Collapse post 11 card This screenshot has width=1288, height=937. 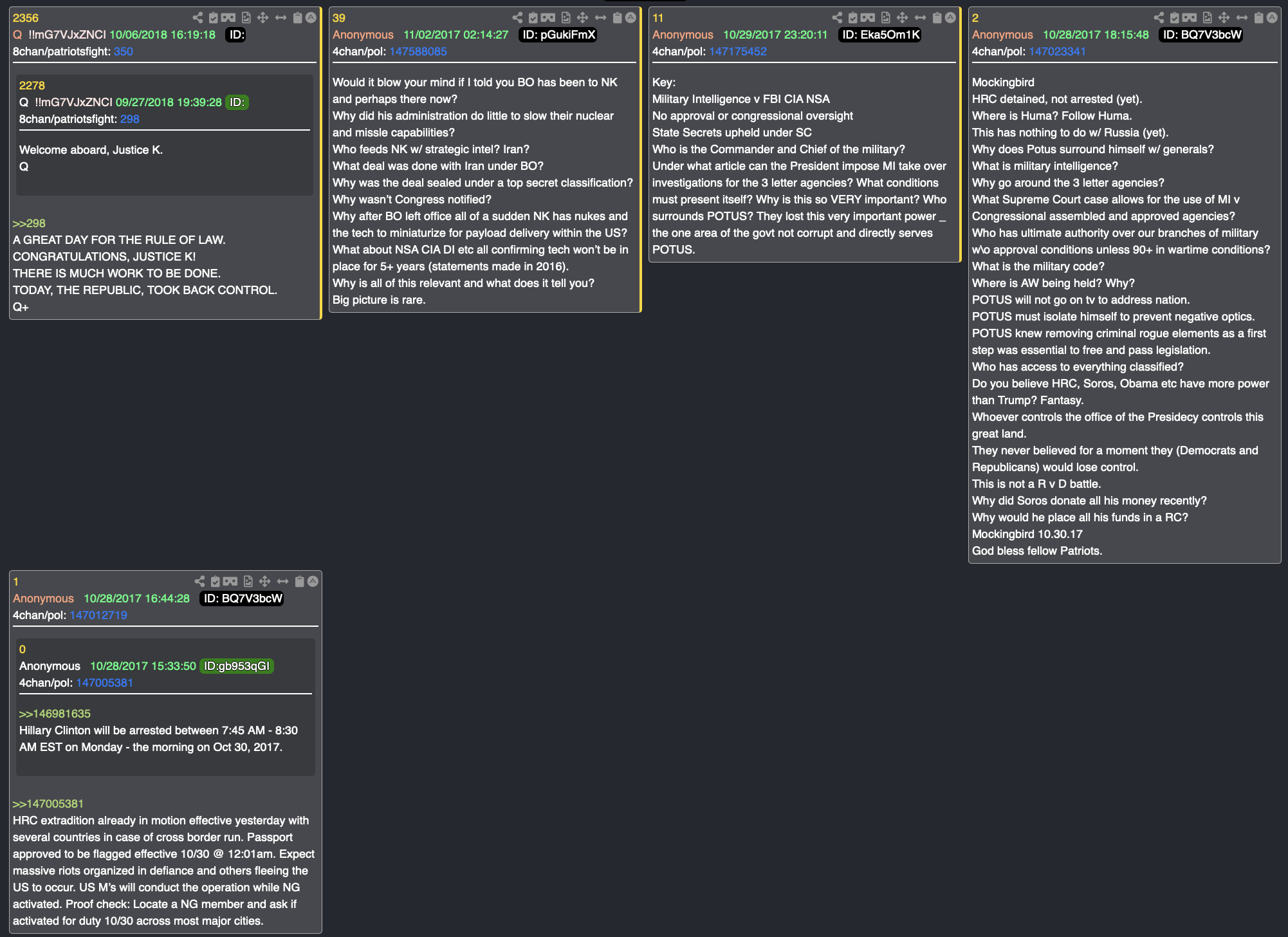(x=950, y=17)
